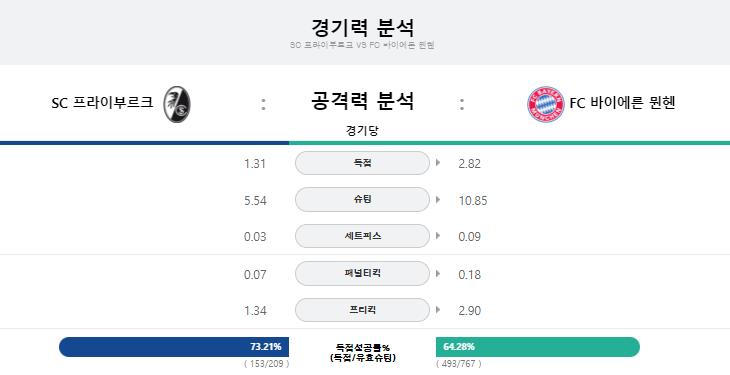
Task: Click the SC 프라이부르크 team name
Action: (x=102, y=102)
